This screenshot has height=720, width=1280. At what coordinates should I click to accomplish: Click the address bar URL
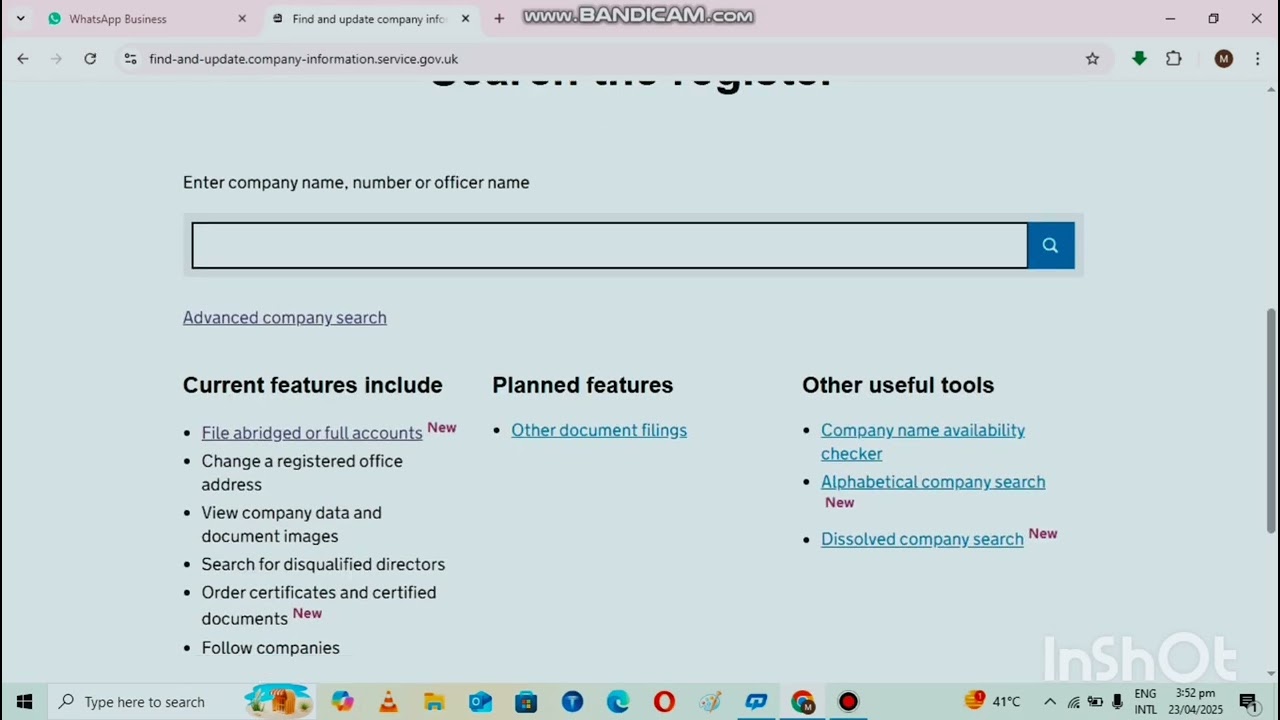click(x=304, y=59)
